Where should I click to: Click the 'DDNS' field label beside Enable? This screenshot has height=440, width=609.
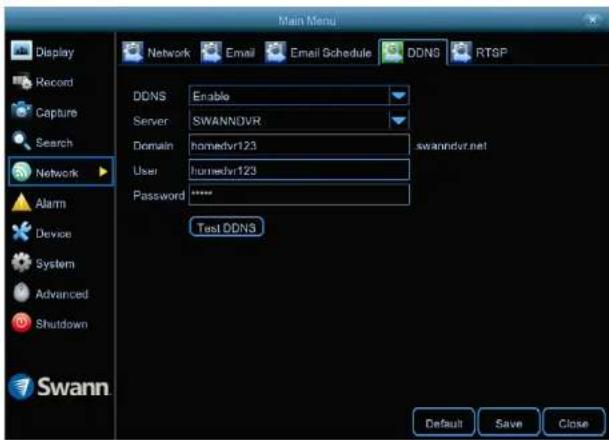[x=150, y=96]
